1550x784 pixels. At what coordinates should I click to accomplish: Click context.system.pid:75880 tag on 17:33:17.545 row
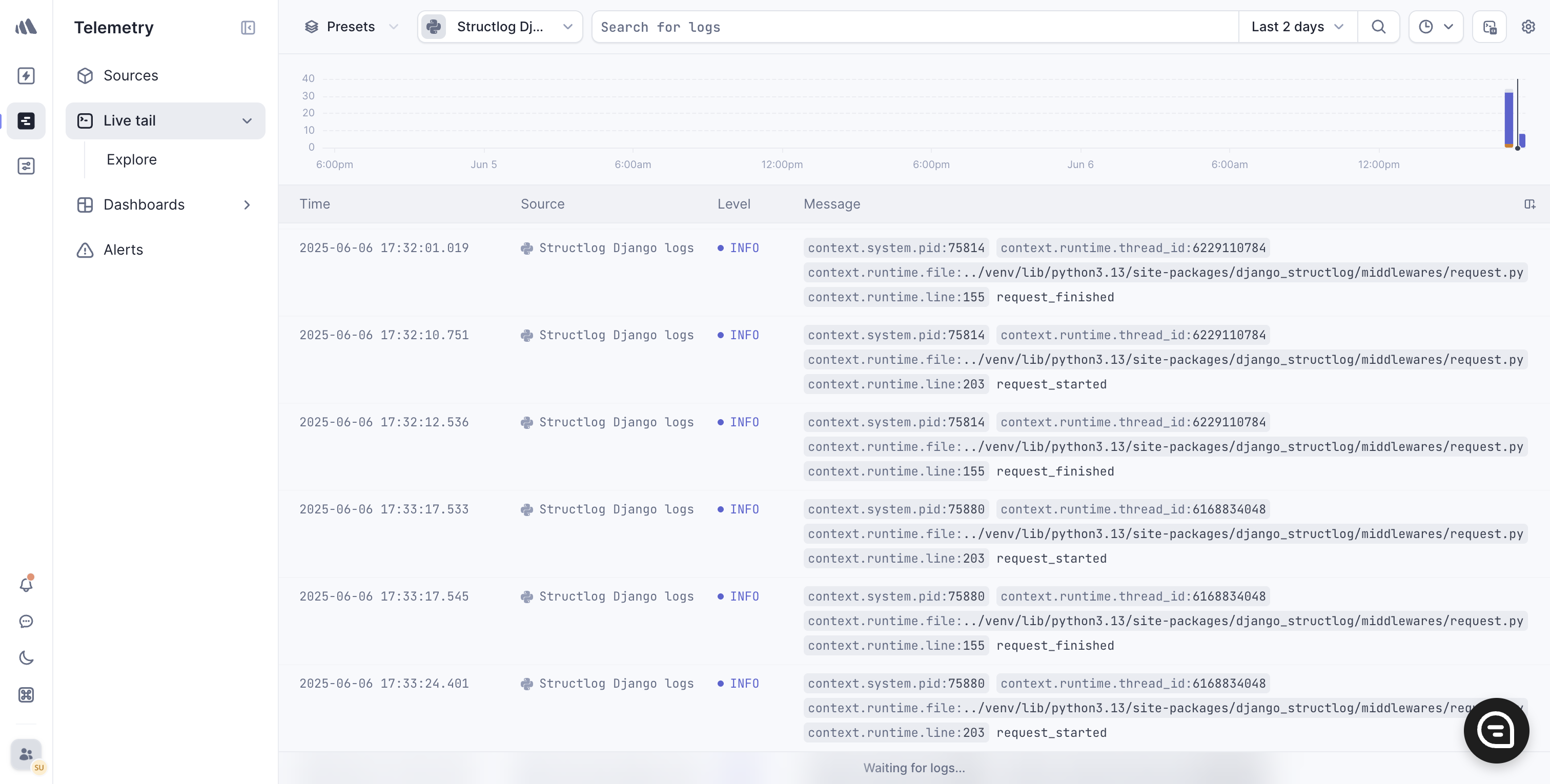point(896,597)
